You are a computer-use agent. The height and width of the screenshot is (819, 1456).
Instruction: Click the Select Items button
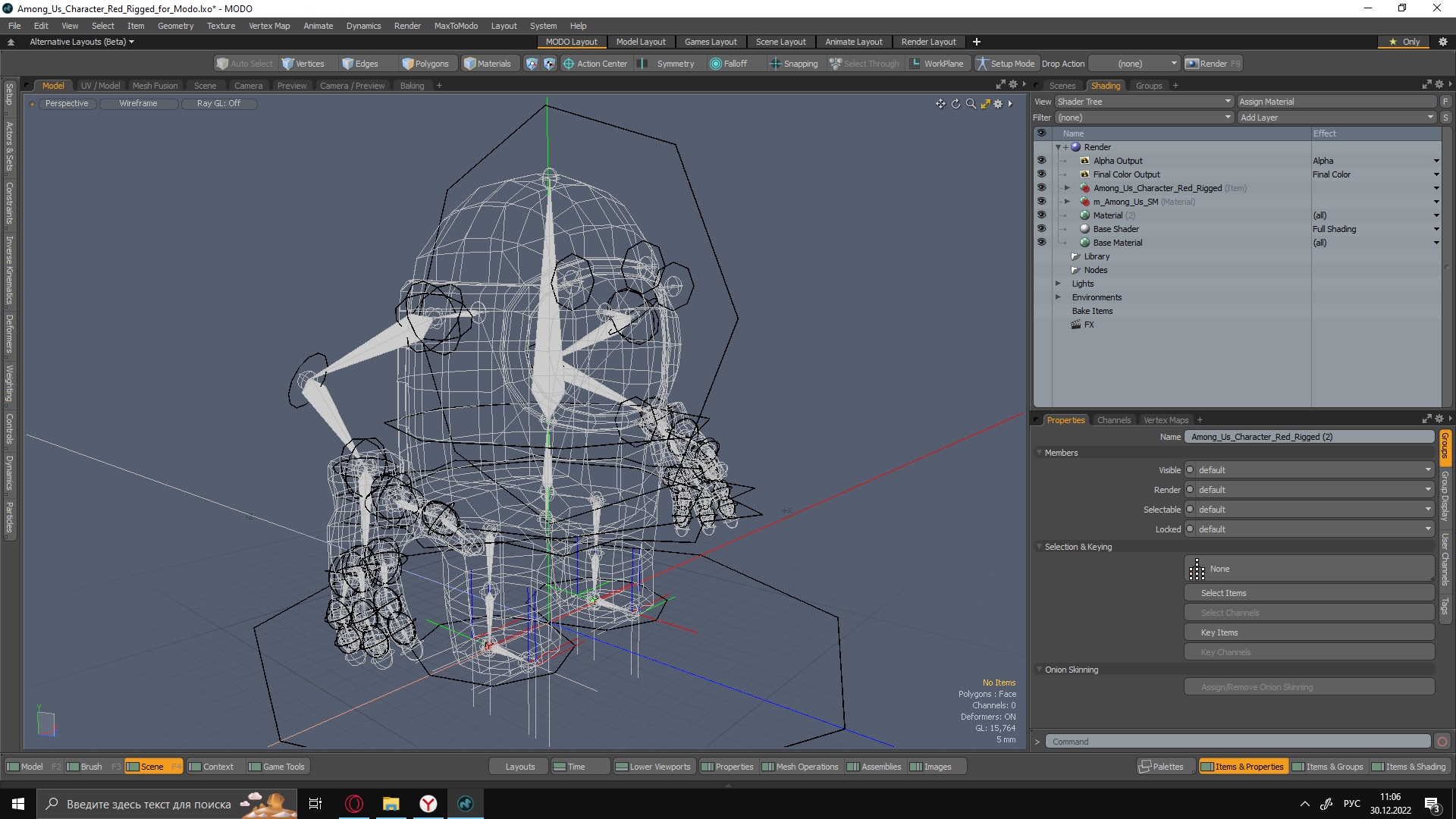(x=1309, y=593)
